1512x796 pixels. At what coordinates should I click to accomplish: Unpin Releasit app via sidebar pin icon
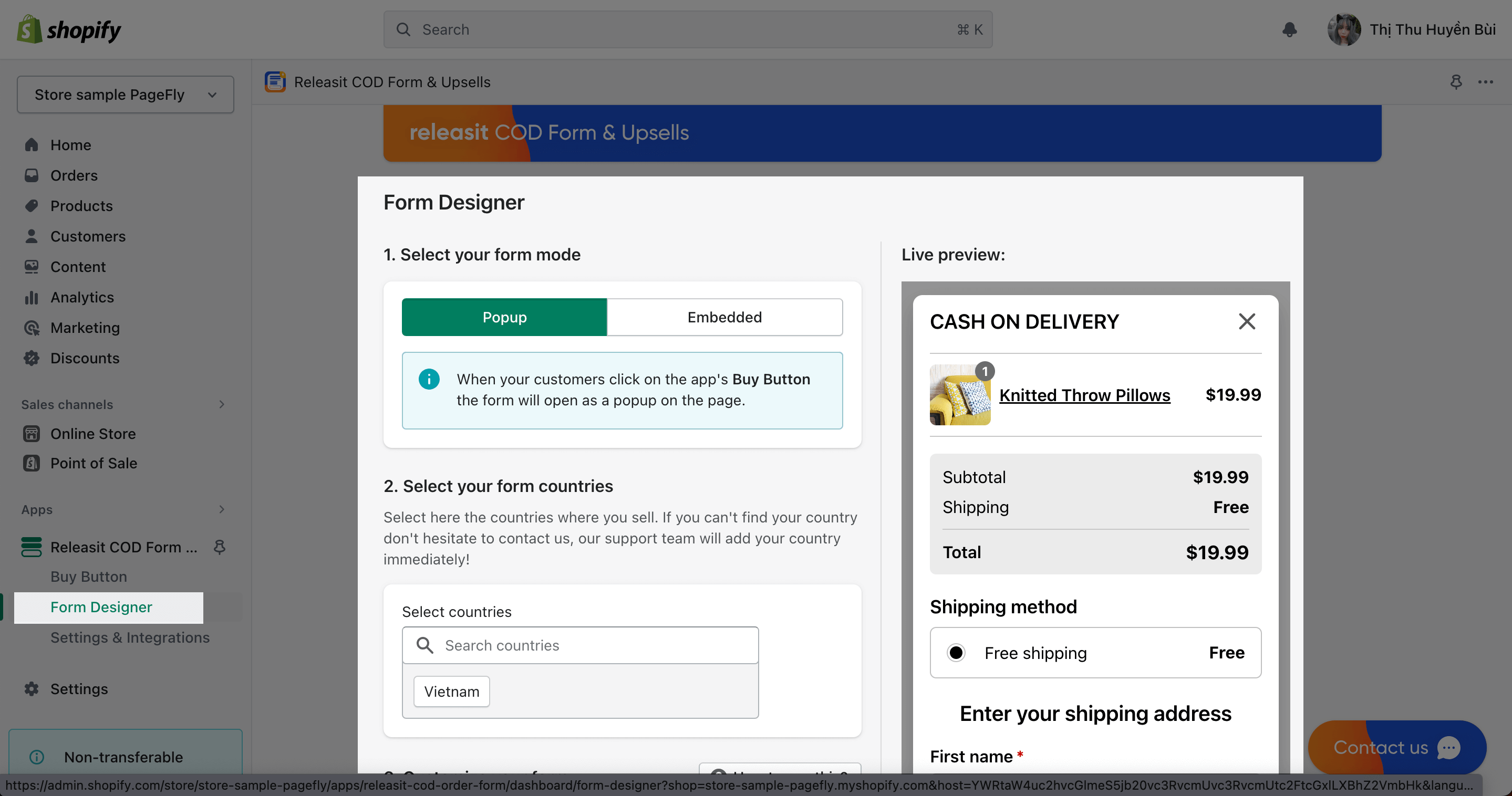[x=220, y=547]
